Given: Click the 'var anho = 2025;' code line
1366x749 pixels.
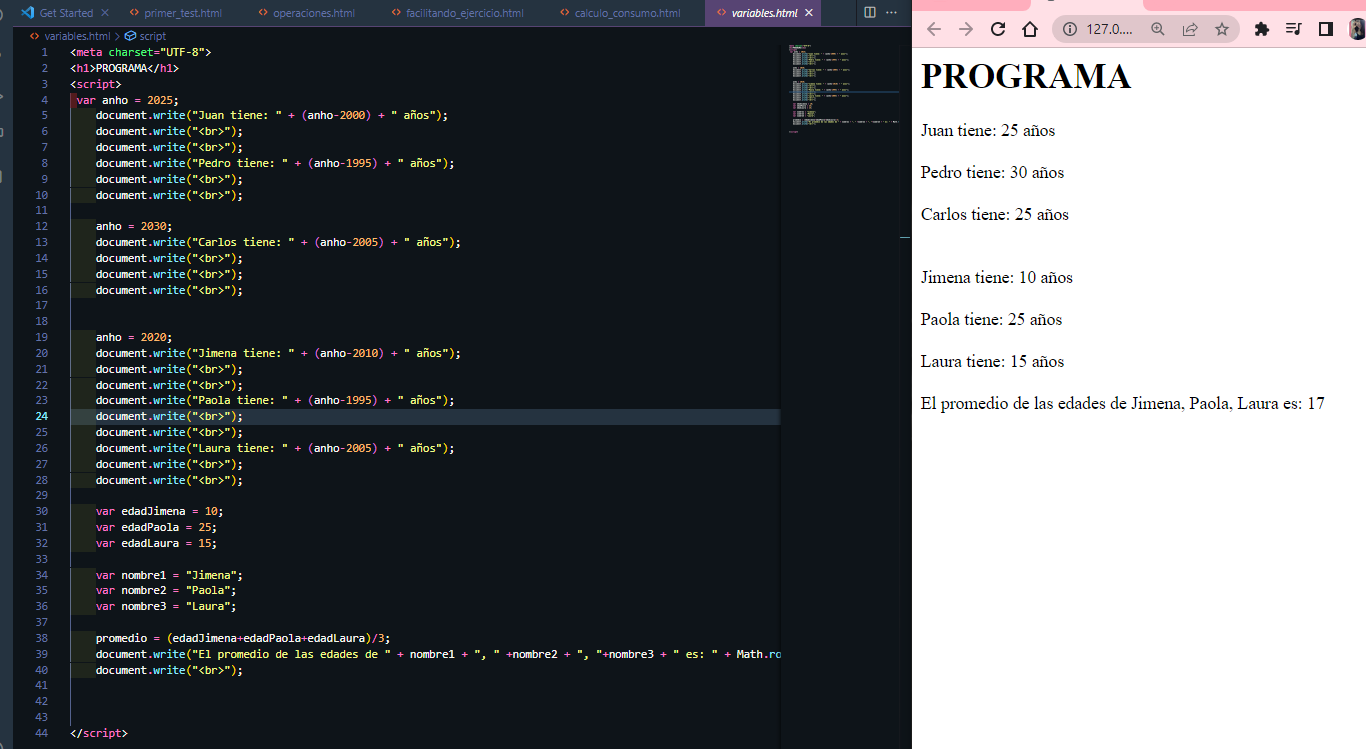Looking at the screenshot, I should (x=127, y=99).
